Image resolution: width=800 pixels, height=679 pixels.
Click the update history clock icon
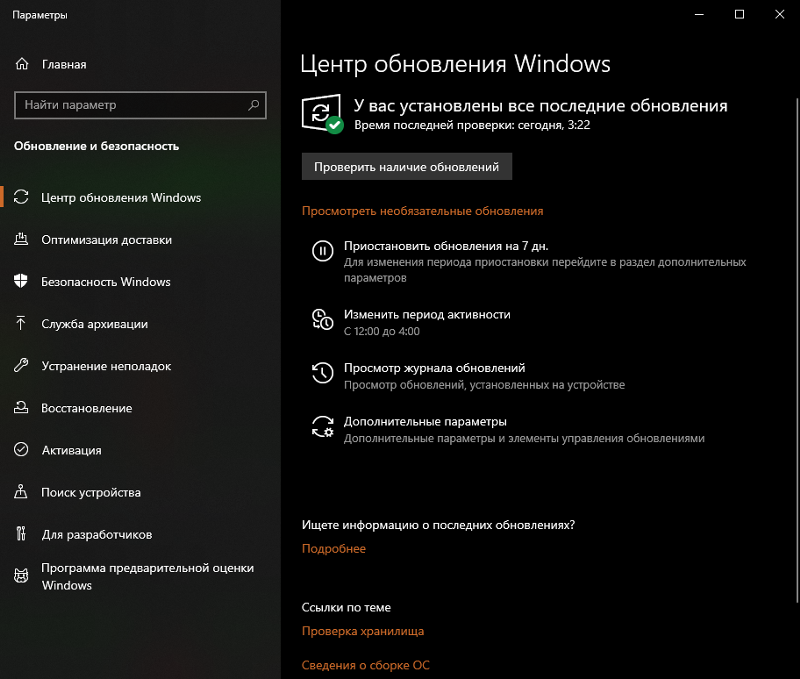(322, 373)
